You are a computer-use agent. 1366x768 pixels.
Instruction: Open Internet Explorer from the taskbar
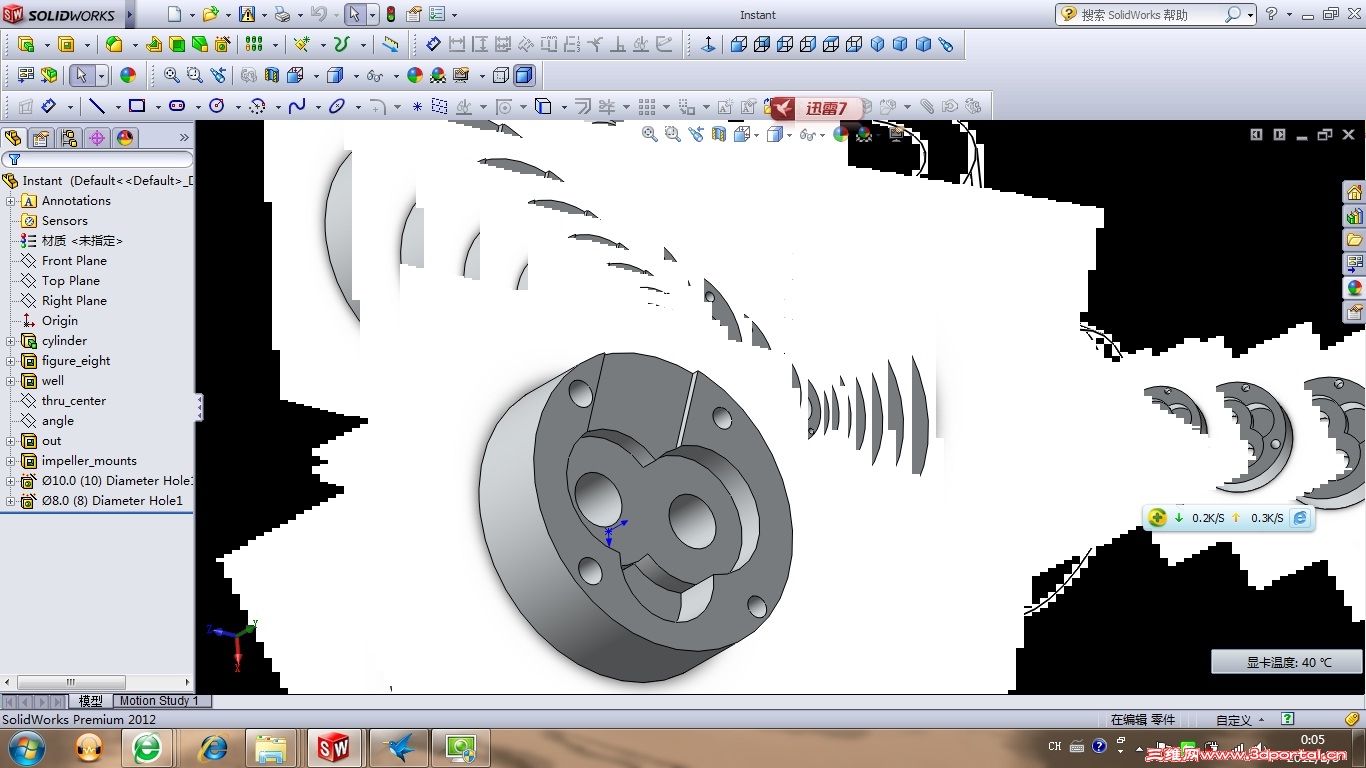click(212, 748)
